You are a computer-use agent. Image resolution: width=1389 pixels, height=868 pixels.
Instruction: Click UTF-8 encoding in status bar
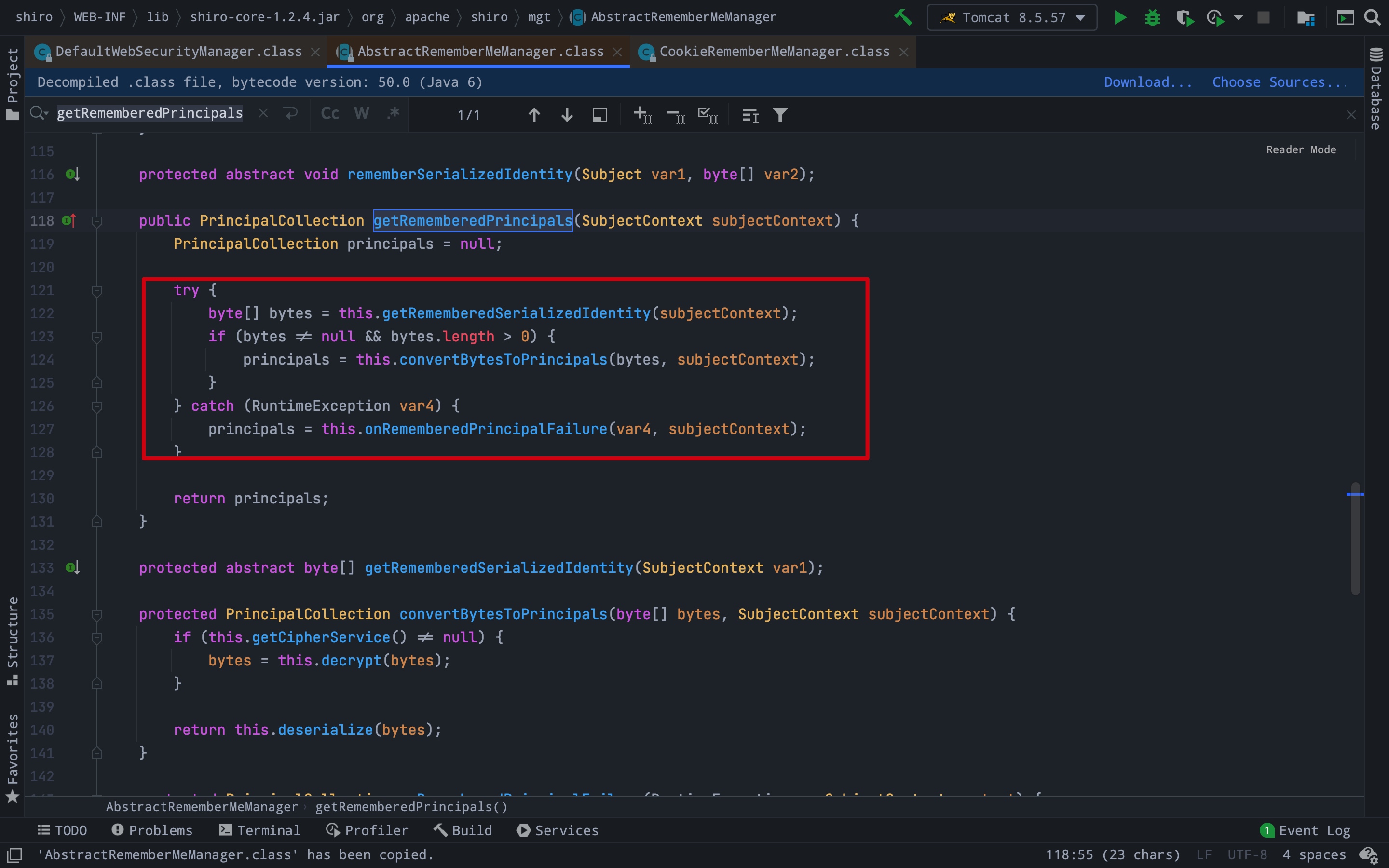pyautogui.click(x=1247, y=855)
